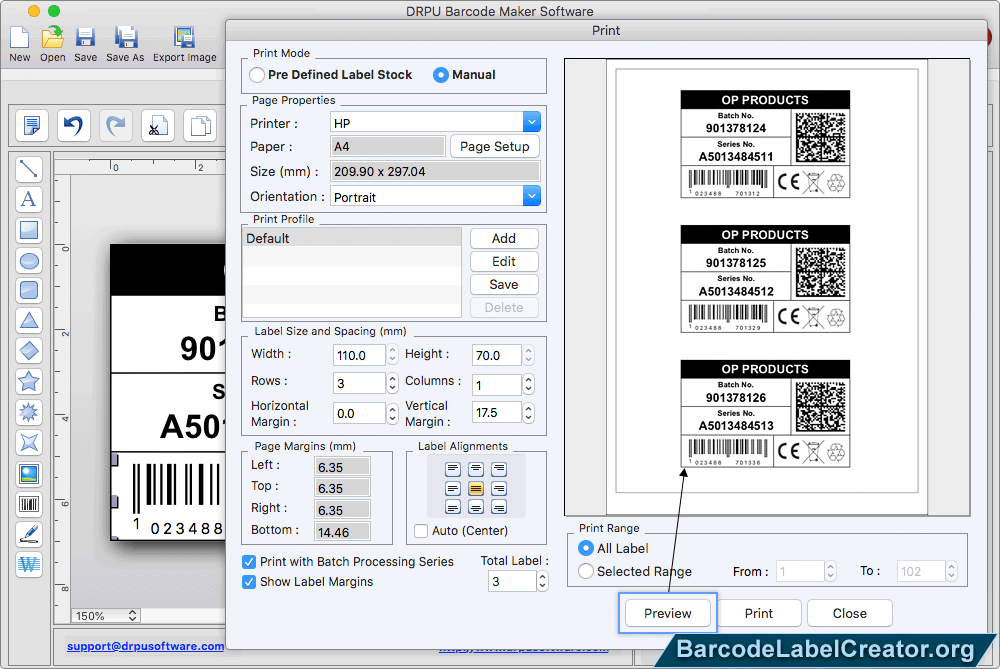Click the Bottom page margin field
Image resolution: width=1000 pixels, height=669 pixels.
pos(342,532)
